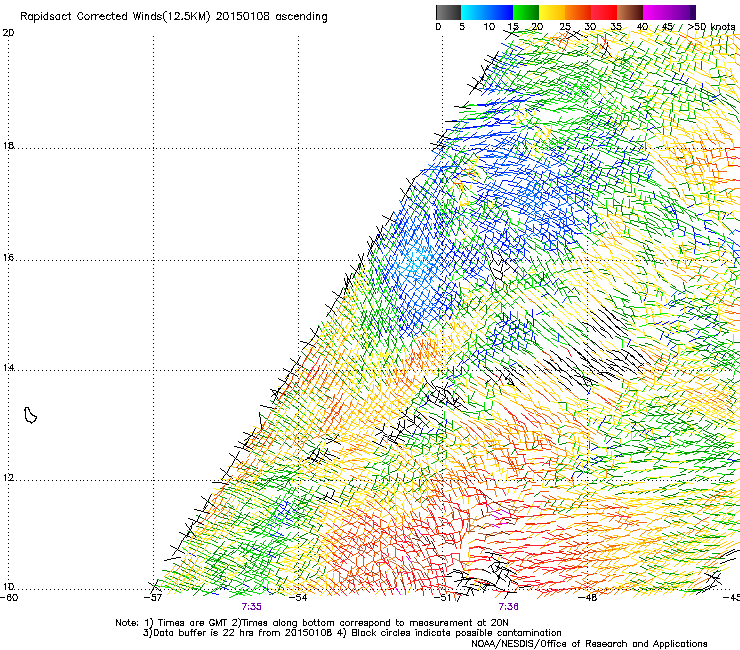Click the longitude label '-57' on bottom axis

coord(153,598)
